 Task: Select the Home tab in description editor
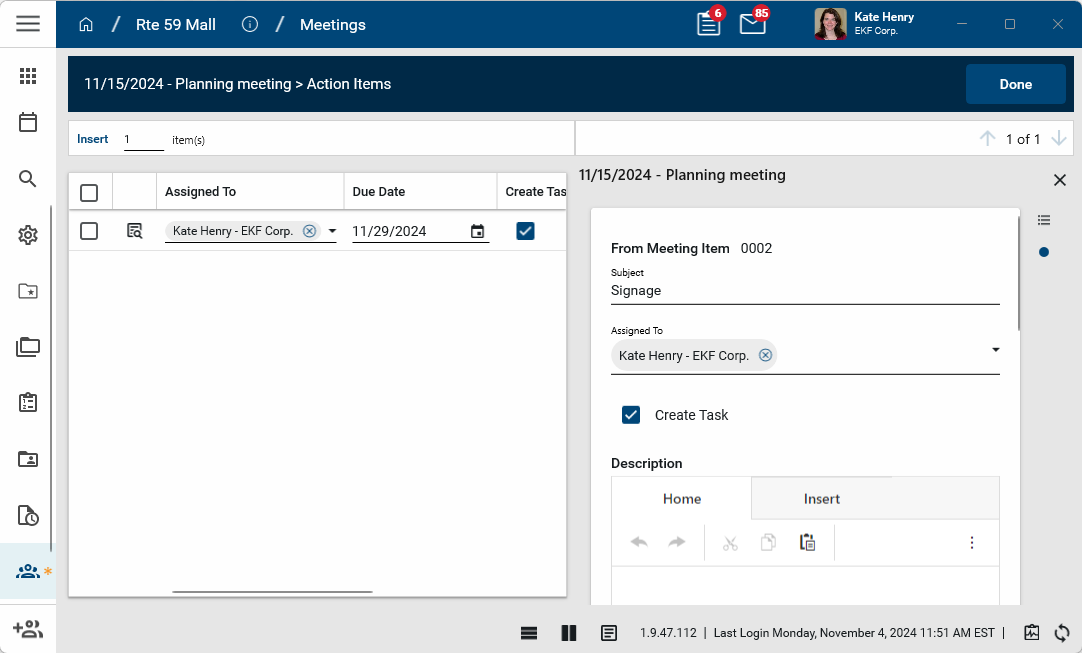point(682,499)
